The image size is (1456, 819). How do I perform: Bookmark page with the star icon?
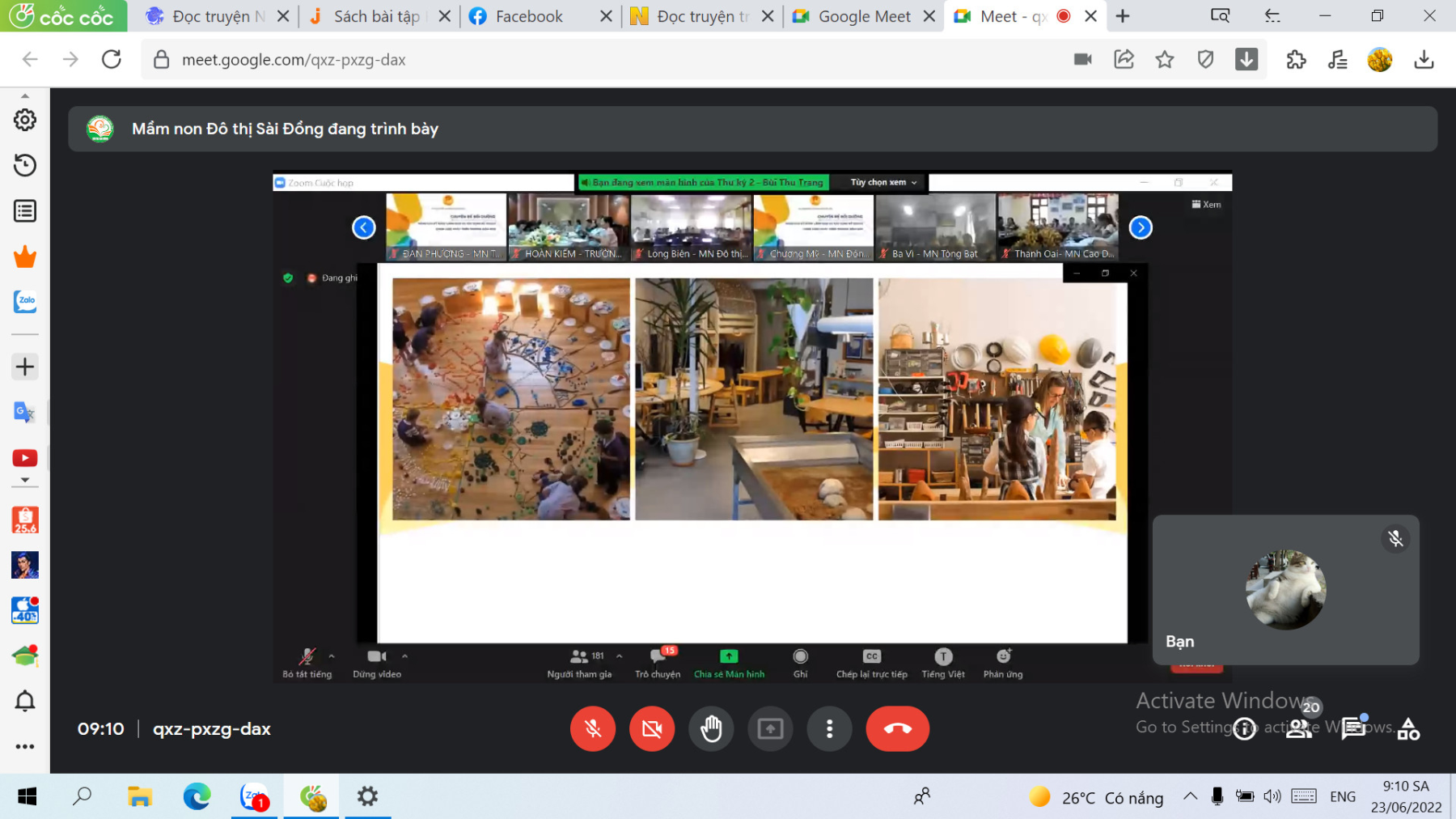pyautogui.click(x=1164, y=59)
